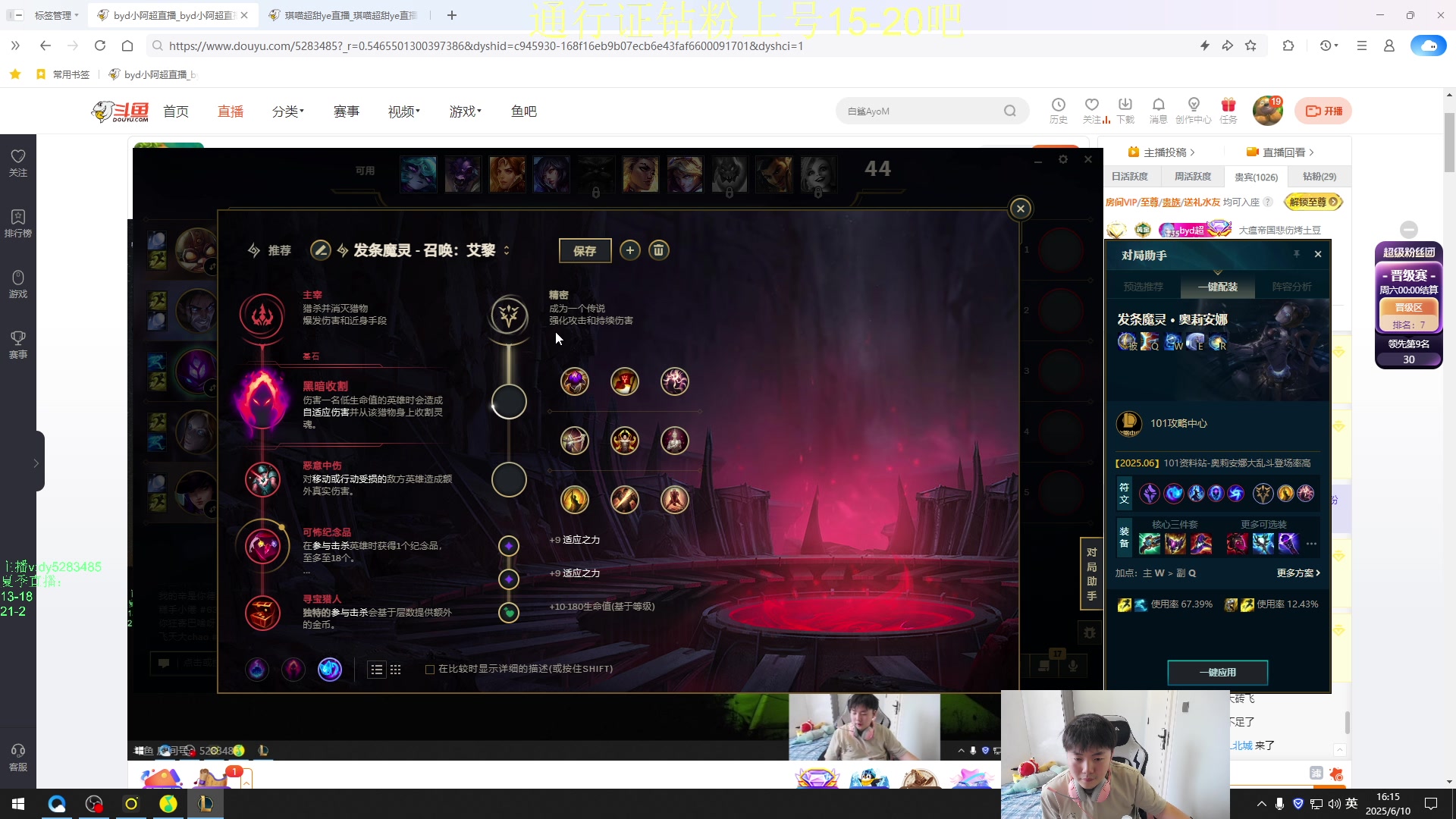
Task: Pick first rune in Precision middle row
Action: tap(575, 441)
